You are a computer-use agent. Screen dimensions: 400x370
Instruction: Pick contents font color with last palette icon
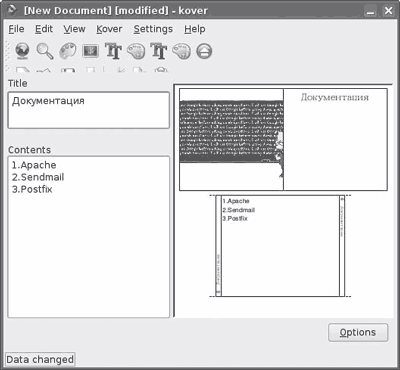coord(182,51)
